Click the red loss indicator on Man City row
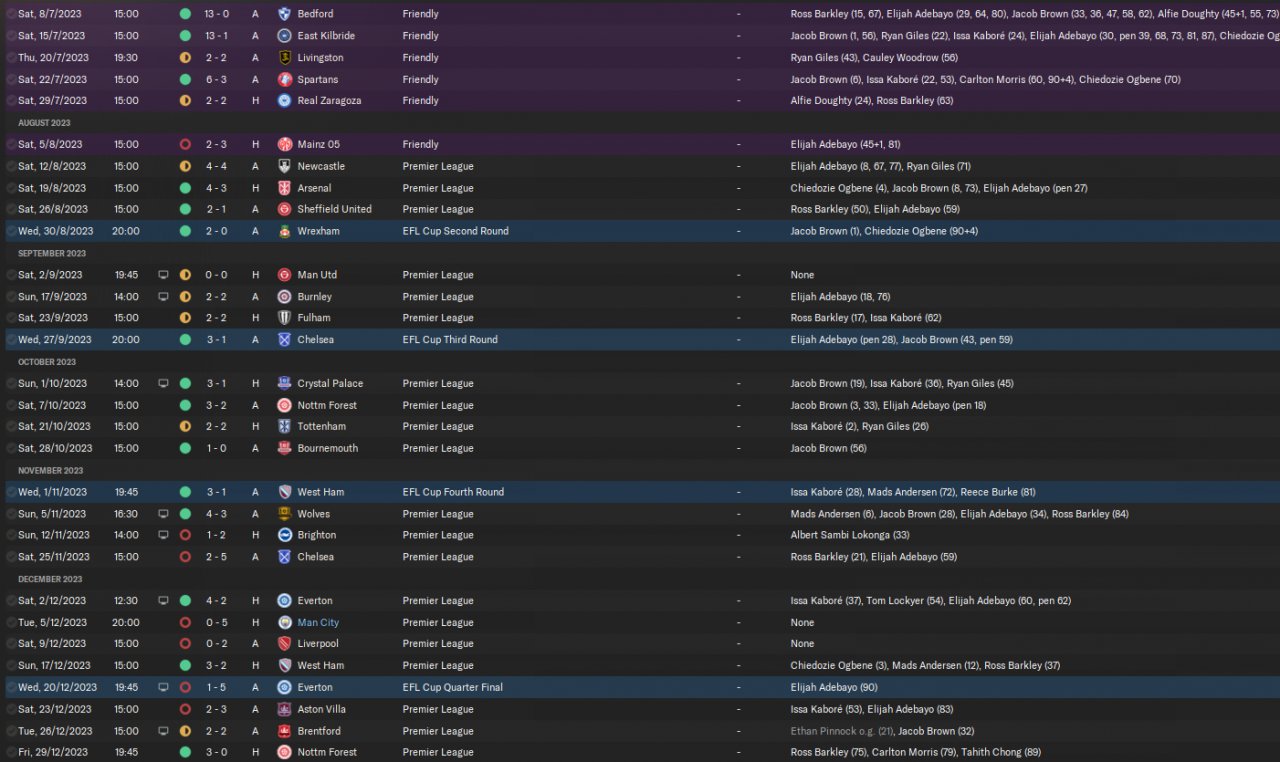This screenshot has height=762, width=1280. pos(185,623)
